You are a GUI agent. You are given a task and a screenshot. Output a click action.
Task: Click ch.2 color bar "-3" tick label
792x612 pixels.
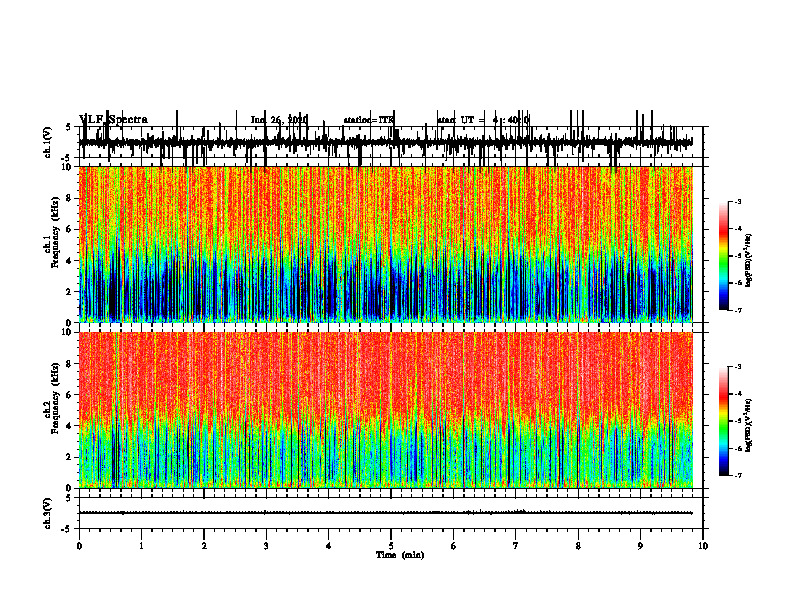pyautogui.click(x=737, y=367)
